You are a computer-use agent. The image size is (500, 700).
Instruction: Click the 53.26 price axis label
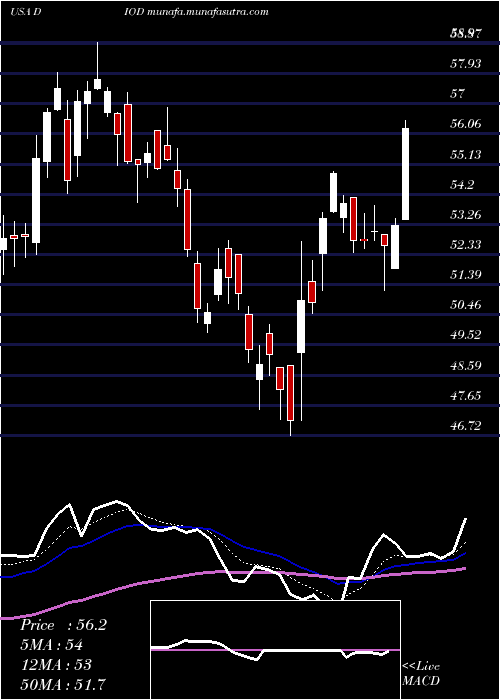tap(466, 215)
